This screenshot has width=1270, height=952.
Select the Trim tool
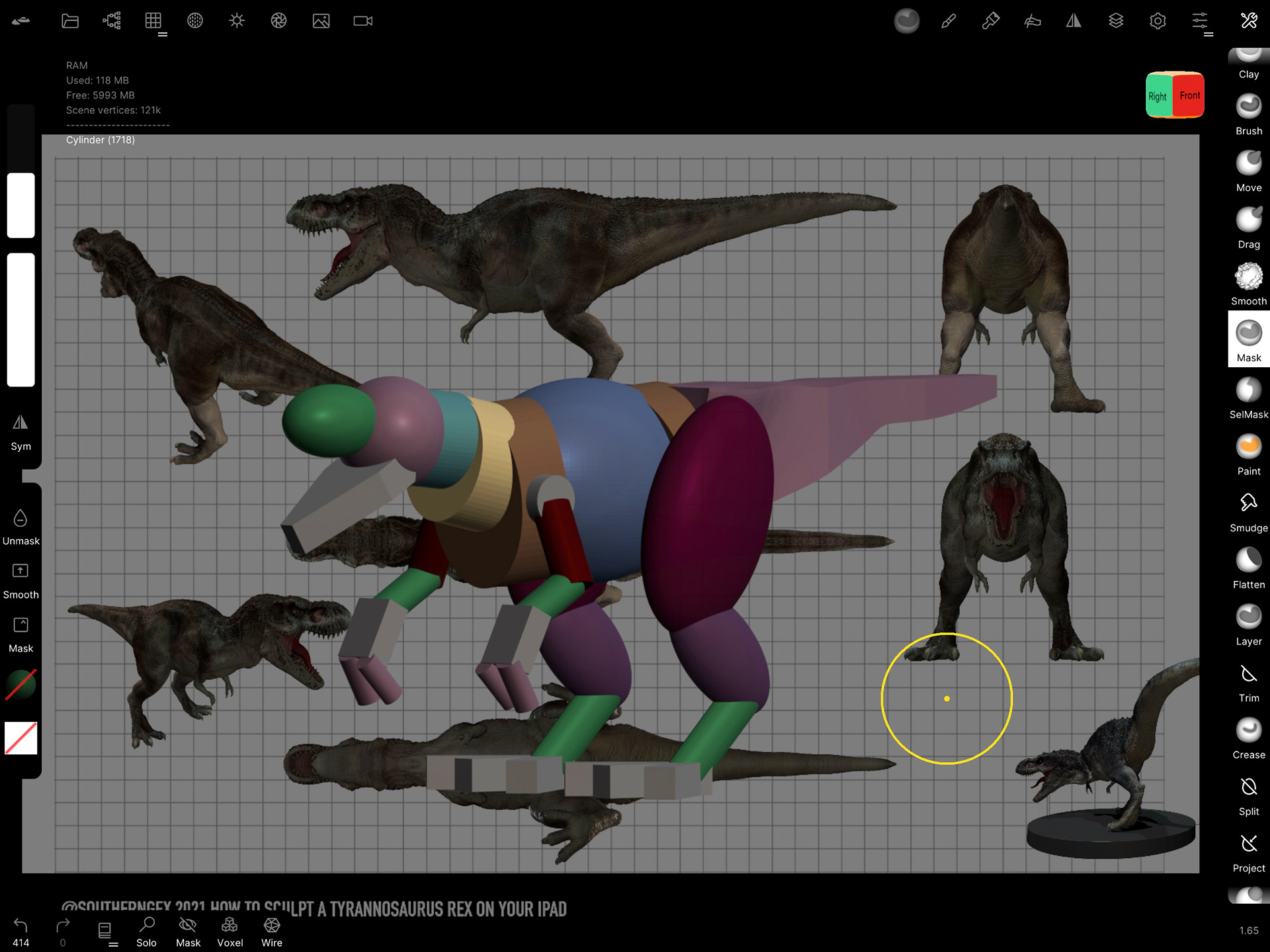[1249, 682]
